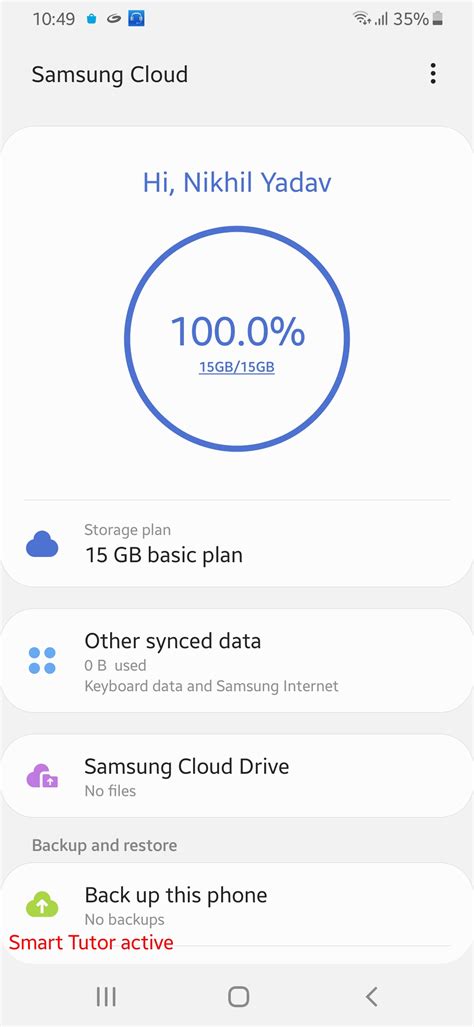The image size is (474, 1027).
Task: Open Other synced data
Action: [237, 660]
